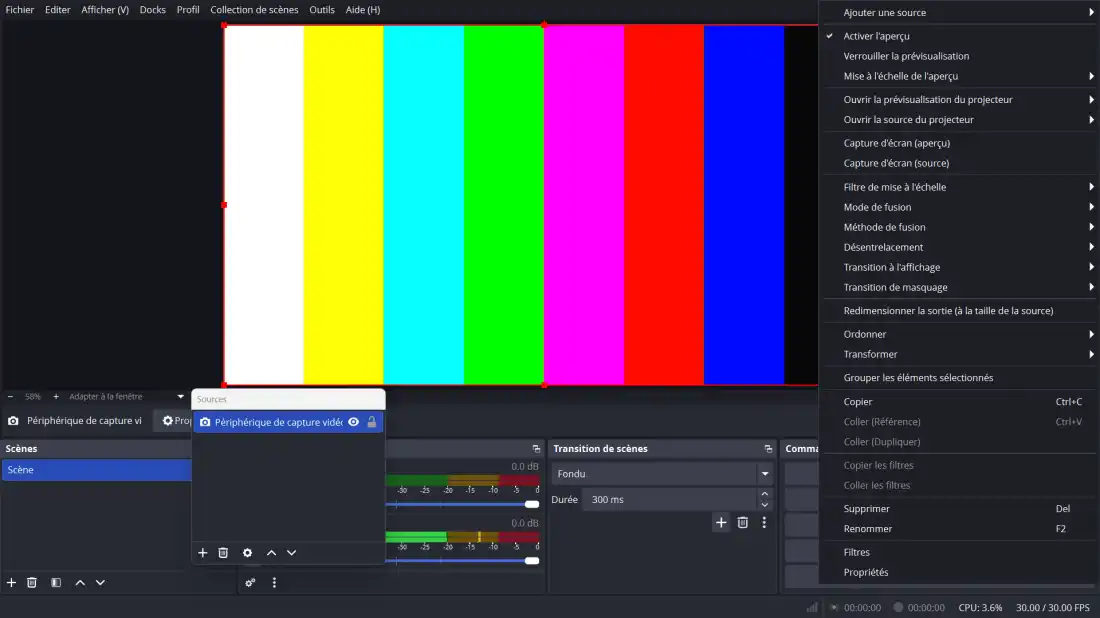
Task: Add a transition with the plus icon
Action: (721, 522)
